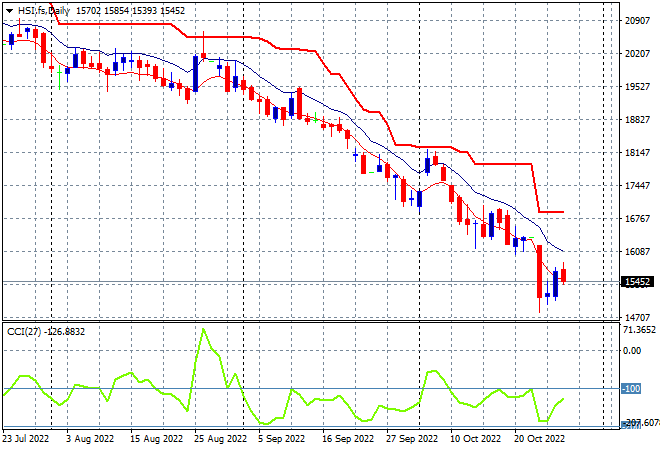This screenshot has height=450, width=660.
Task: Select the tall blue candle near 25 Aug
Action: [x=195, y=73]
